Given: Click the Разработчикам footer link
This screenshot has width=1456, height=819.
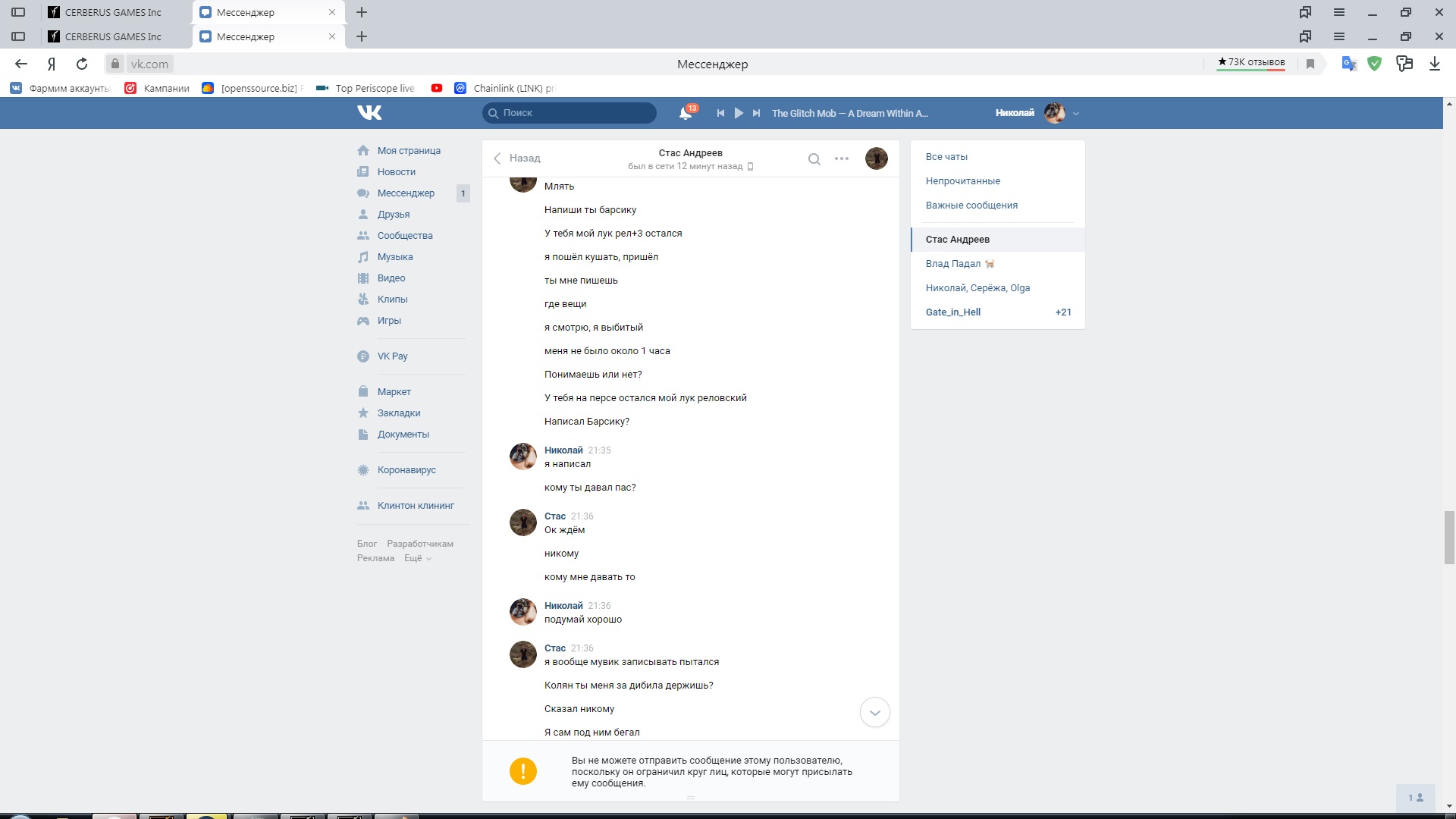Looking at the screenshot, I should point(420,544).
